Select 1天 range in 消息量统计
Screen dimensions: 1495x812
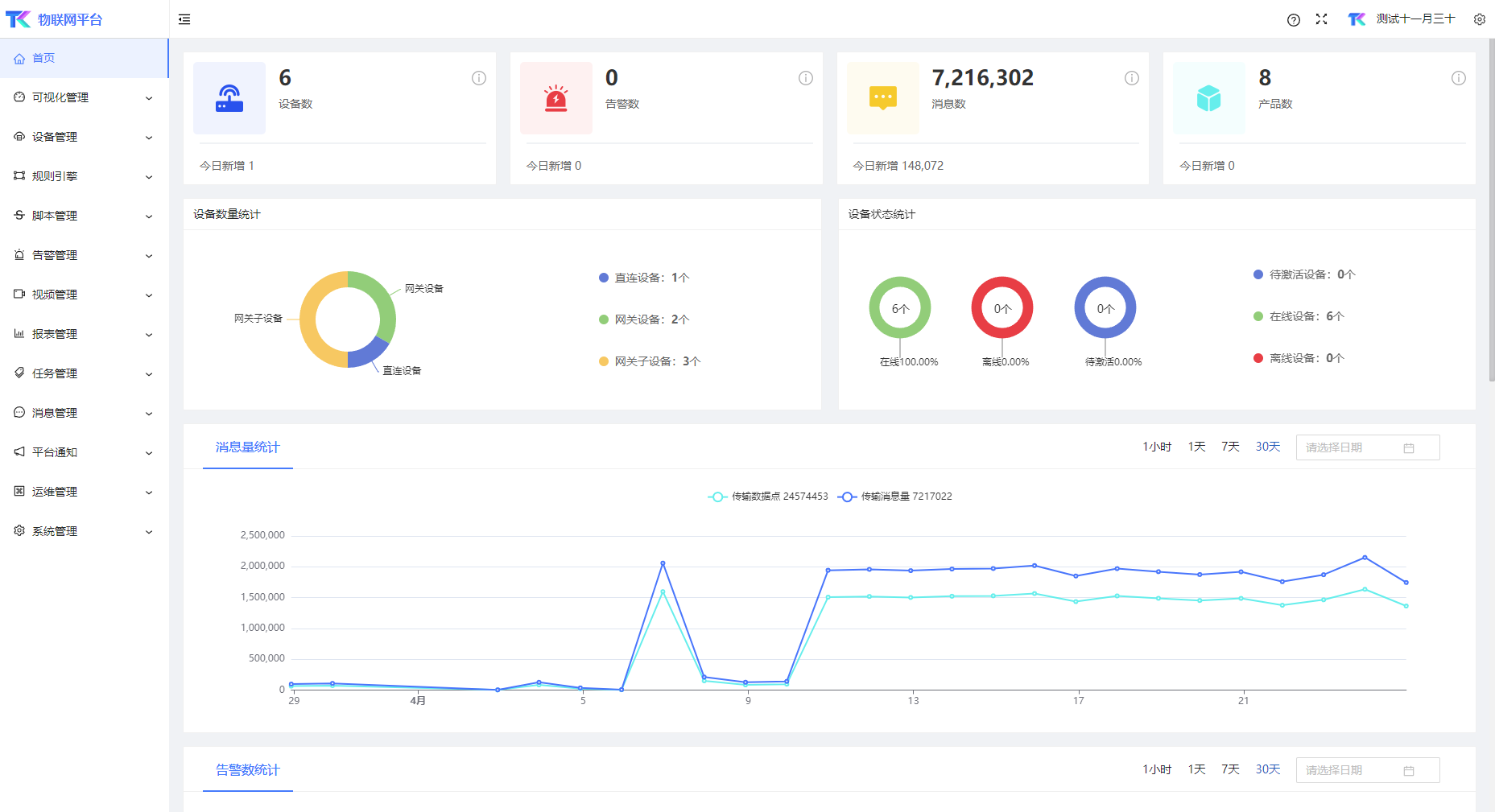click(x=1197, y=447)
